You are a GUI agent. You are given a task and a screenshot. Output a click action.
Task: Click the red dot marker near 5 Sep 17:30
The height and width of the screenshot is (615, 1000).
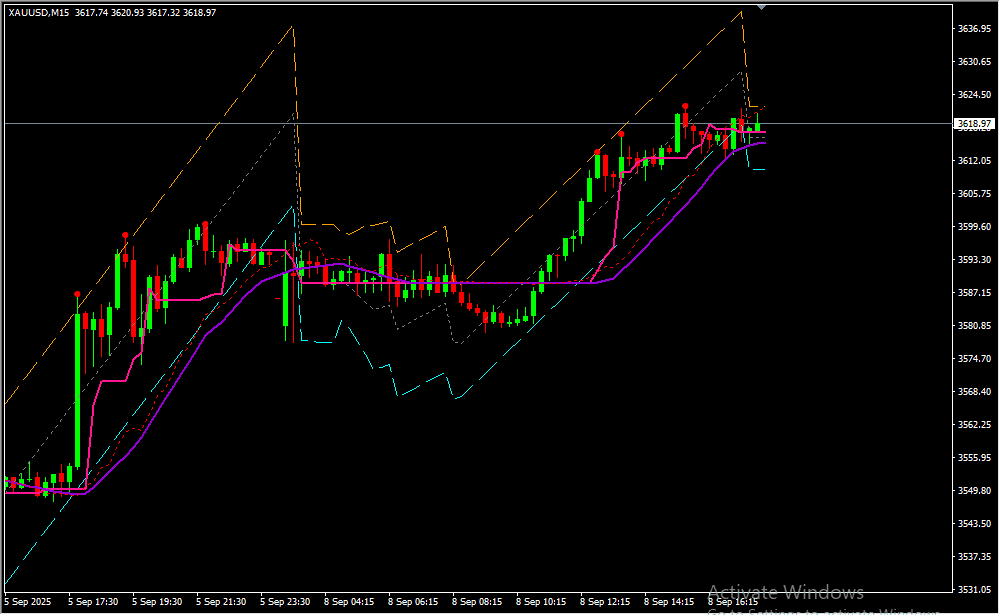coord(77,294)
